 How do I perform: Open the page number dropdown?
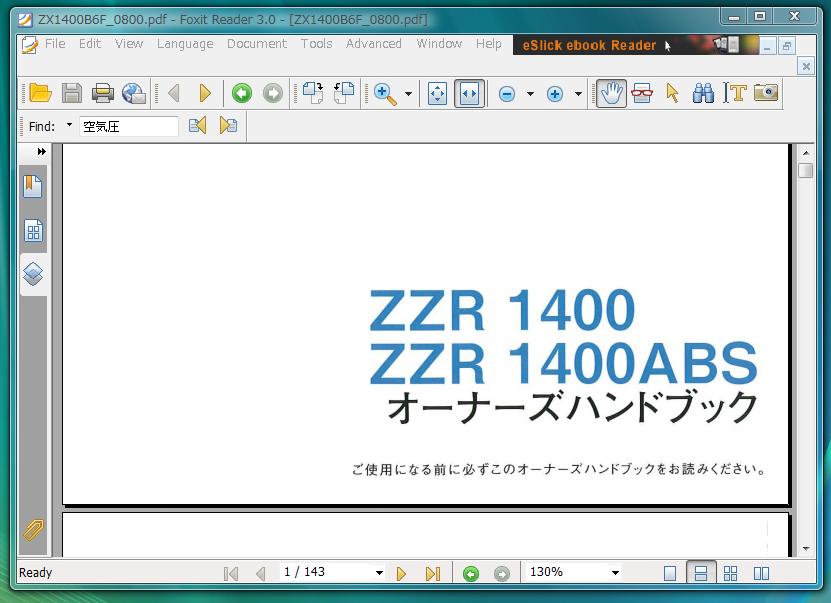379,573
